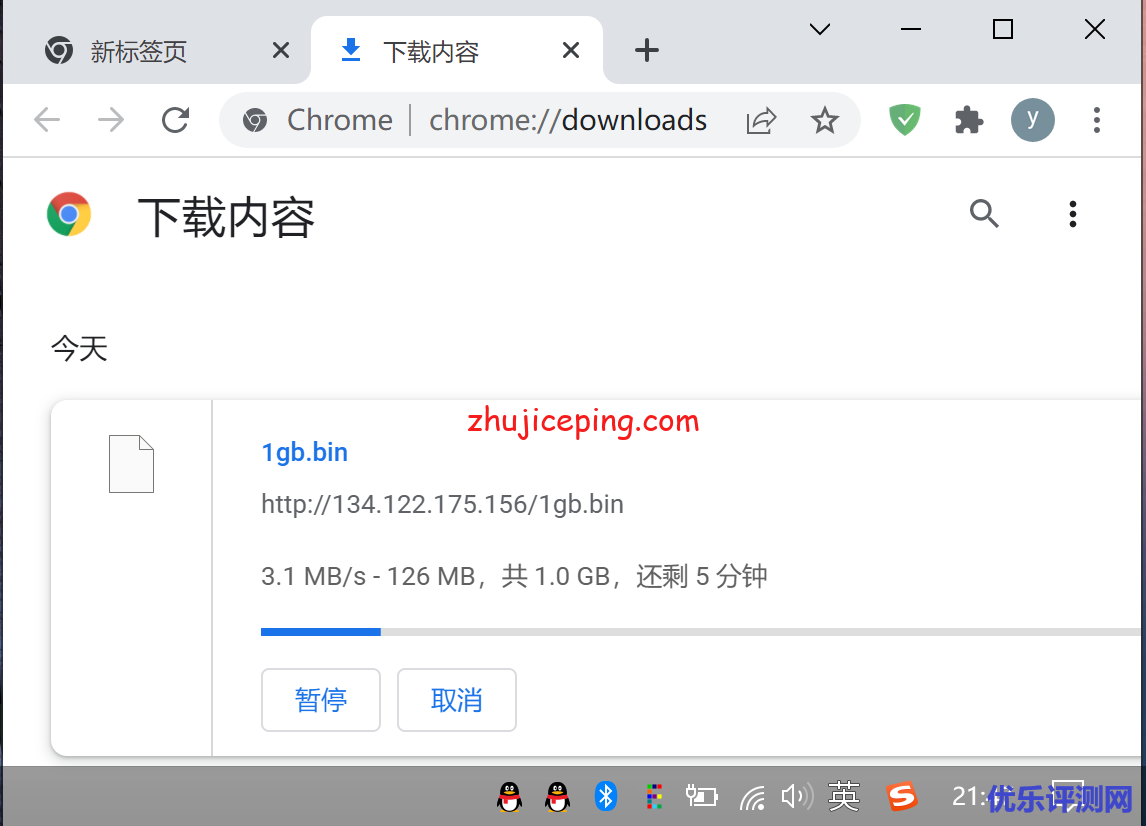Pause the download with 暂停 button
Screen dimensions: 1146x826
[321, 700]
